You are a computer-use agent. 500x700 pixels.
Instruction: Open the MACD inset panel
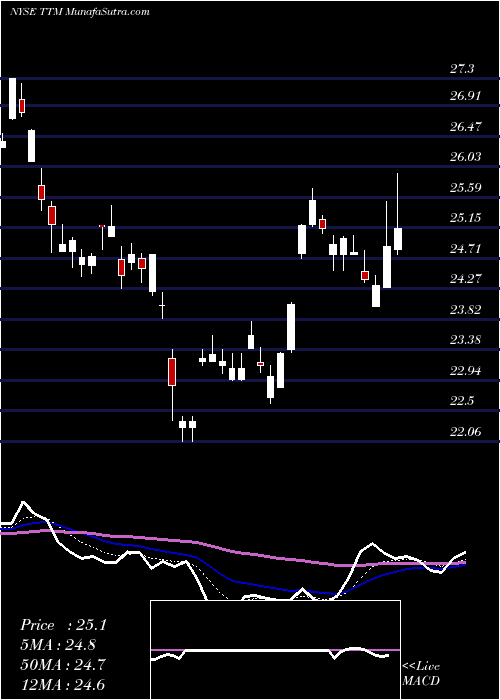[275, 650]
